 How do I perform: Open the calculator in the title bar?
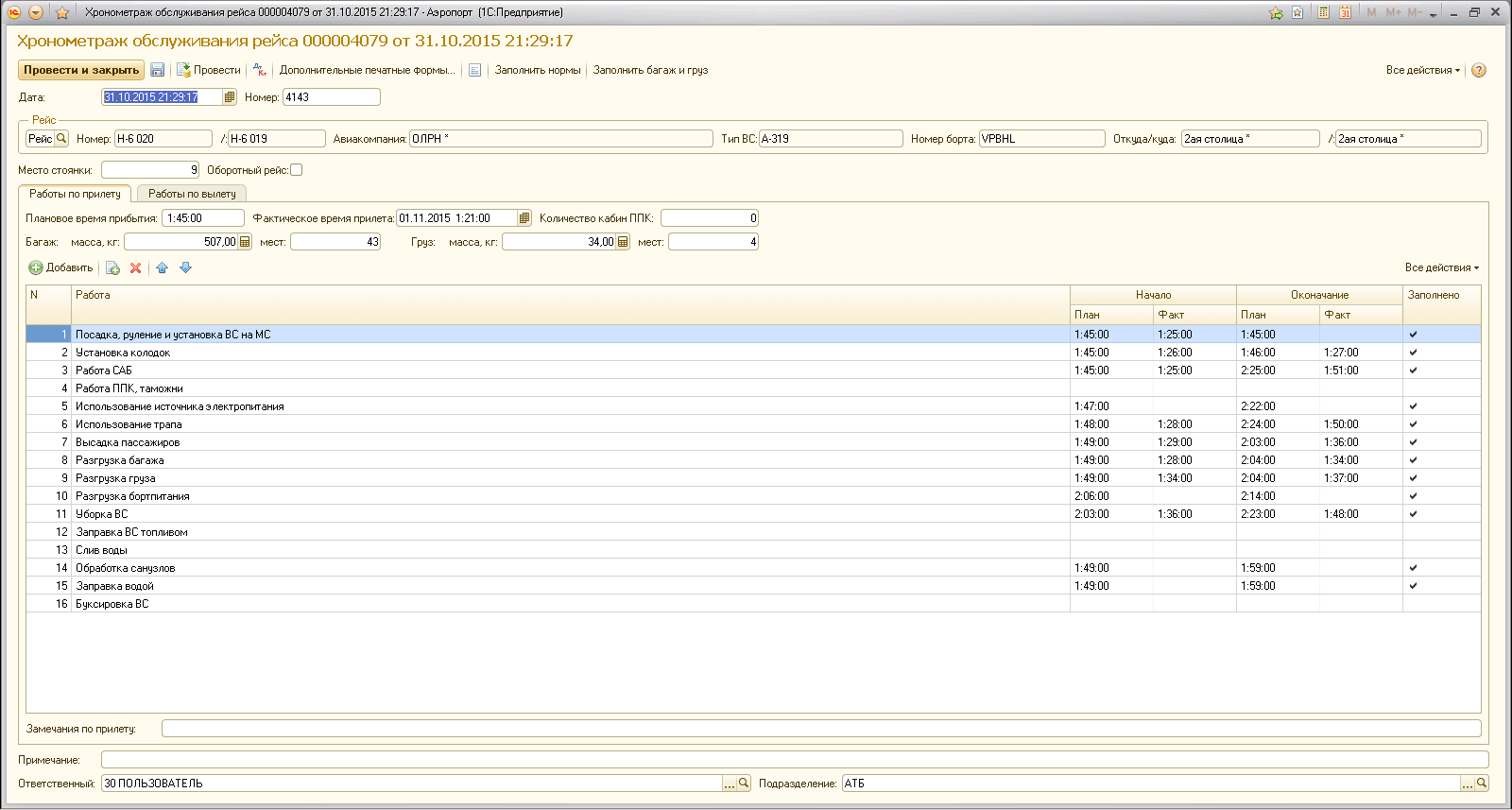1324,12
